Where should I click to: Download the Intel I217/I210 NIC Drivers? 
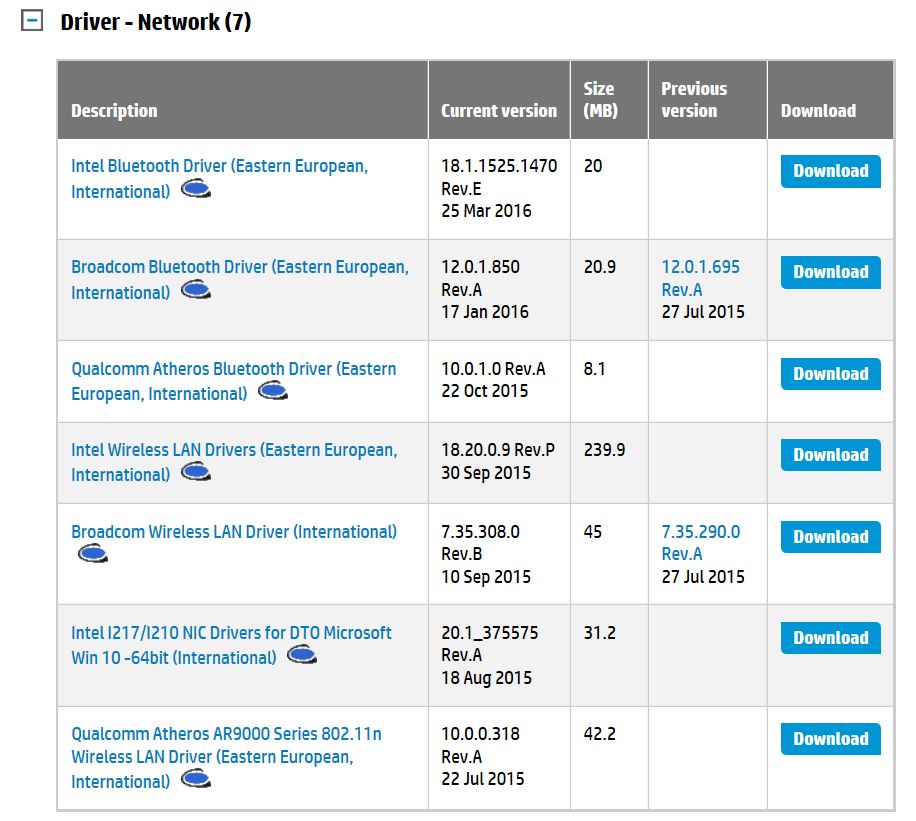coord(830,638)
